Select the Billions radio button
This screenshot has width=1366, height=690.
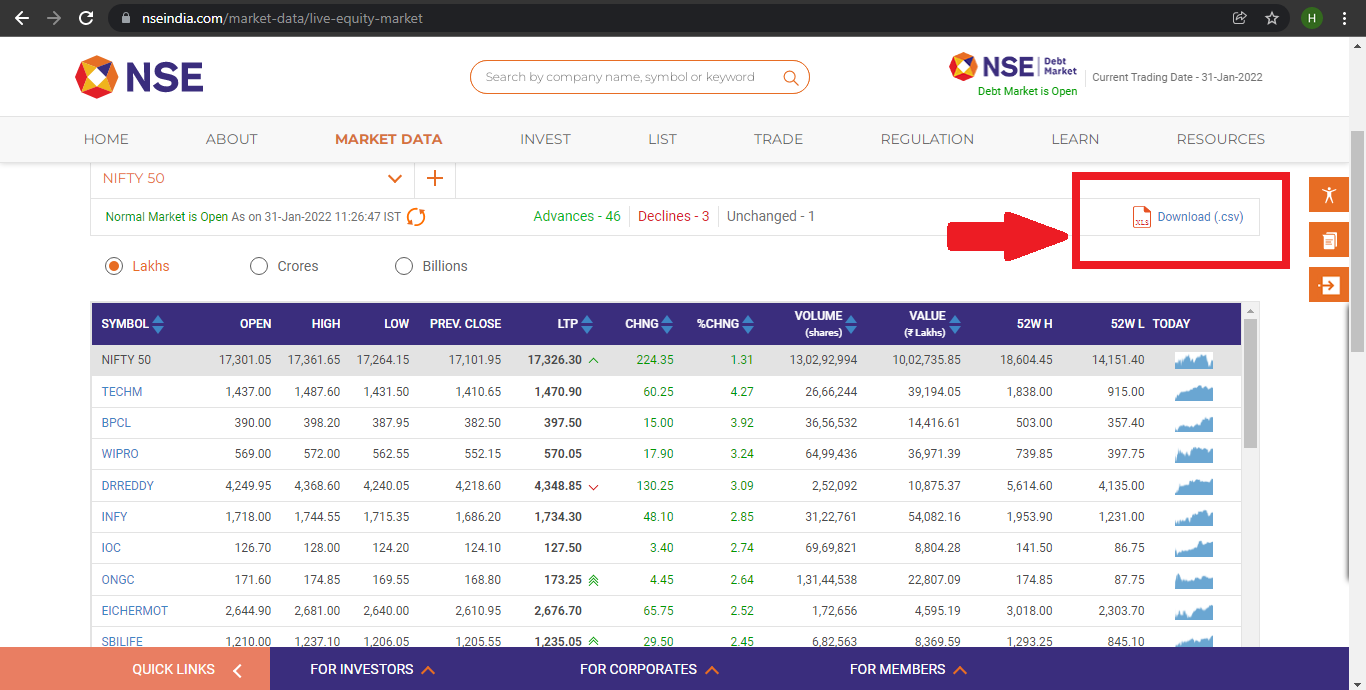coord(404,266)
